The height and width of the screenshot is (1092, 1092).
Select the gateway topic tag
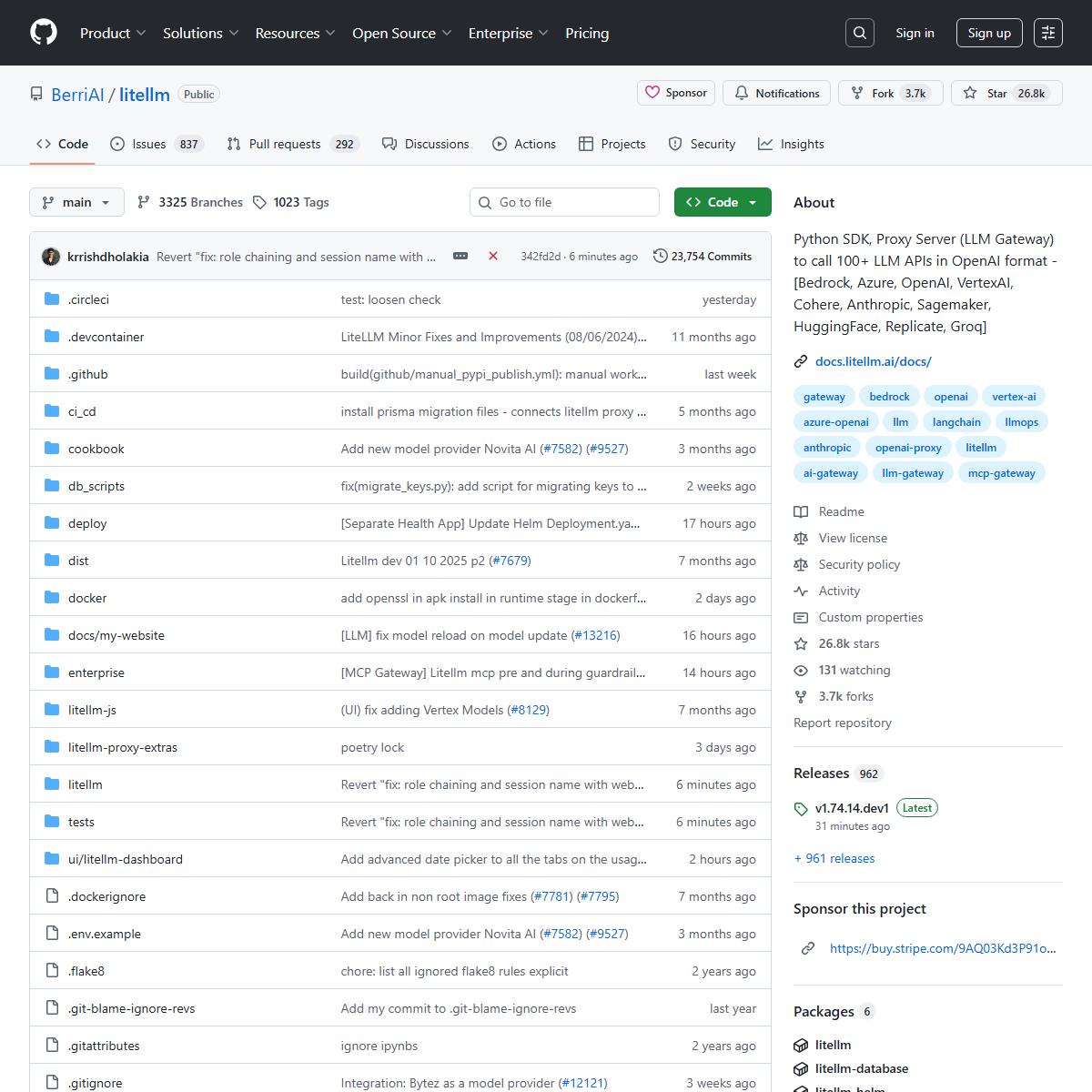click(x=824, y=397)
